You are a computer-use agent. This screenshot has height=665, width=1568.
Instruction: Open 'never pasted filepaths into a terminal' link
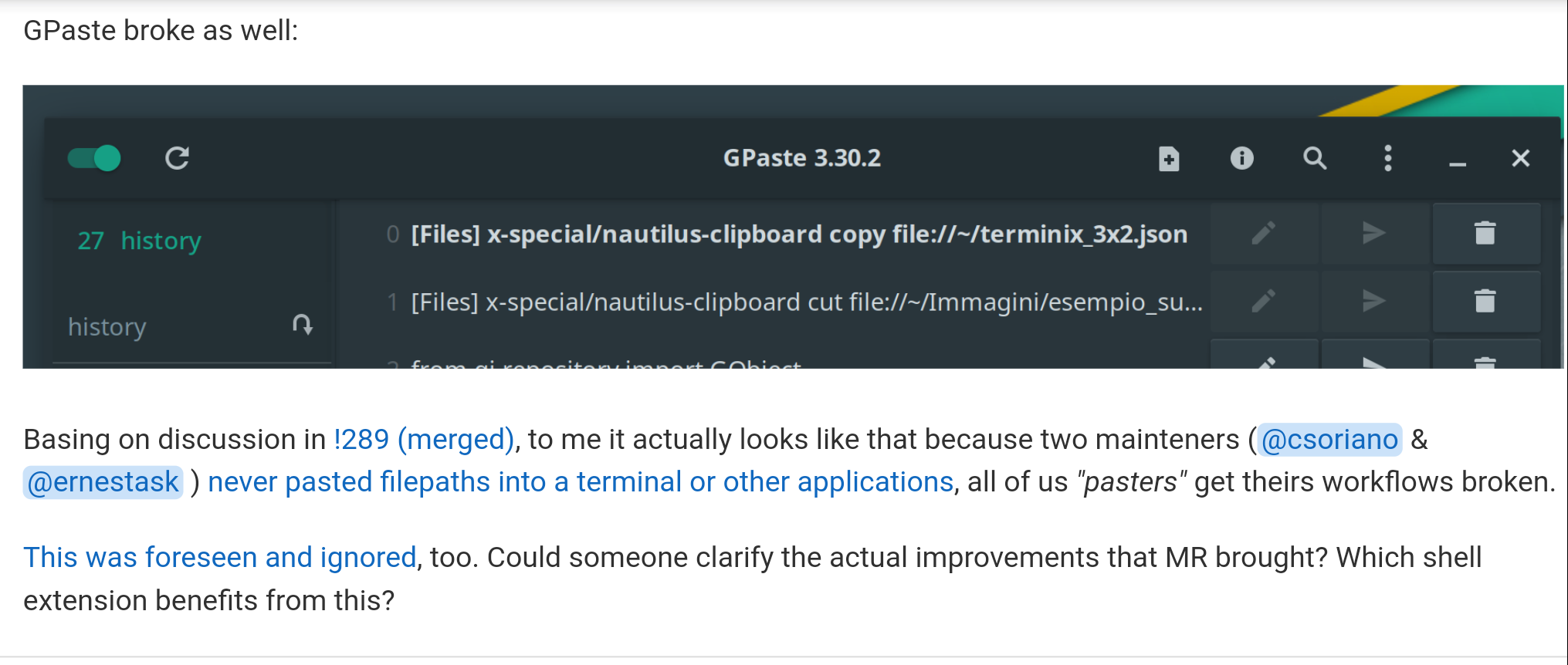pyautogui.click(x=581, y=482)
